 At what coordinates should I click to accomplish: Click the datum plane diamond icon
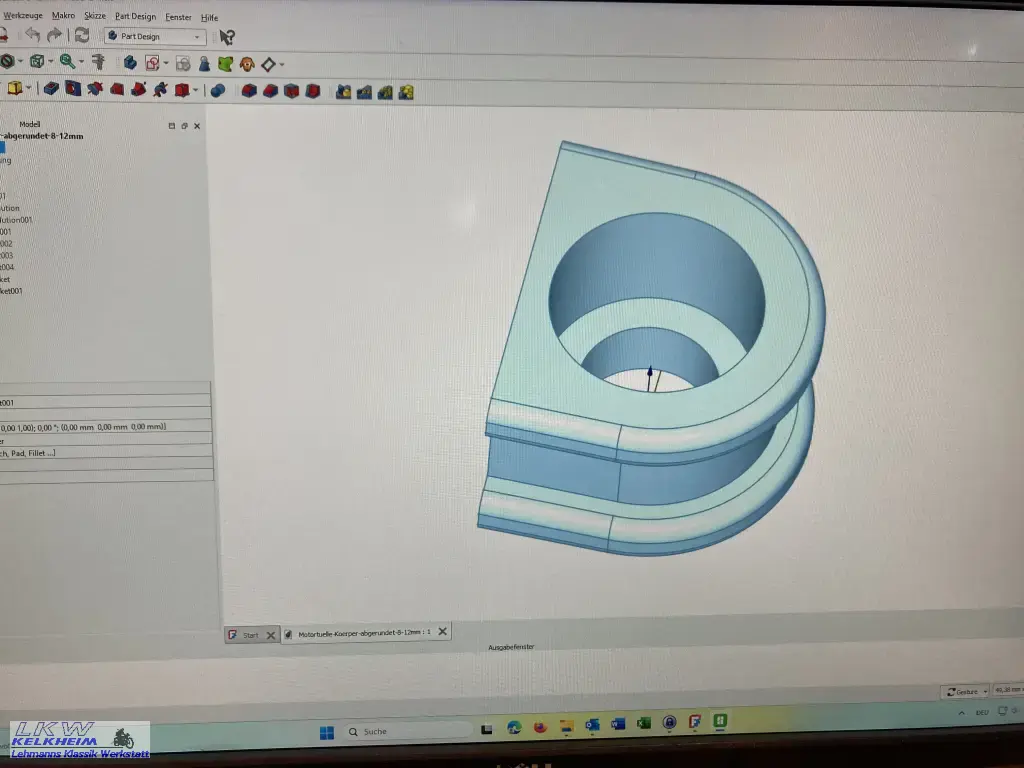268,65
